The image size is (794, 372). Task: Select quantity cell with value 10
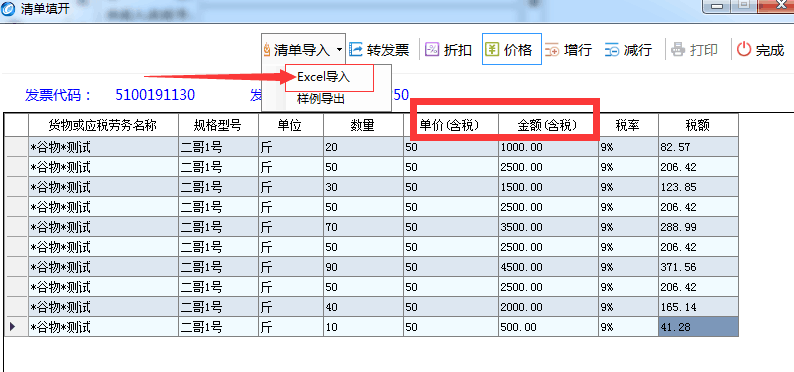(x=363, y=327)
